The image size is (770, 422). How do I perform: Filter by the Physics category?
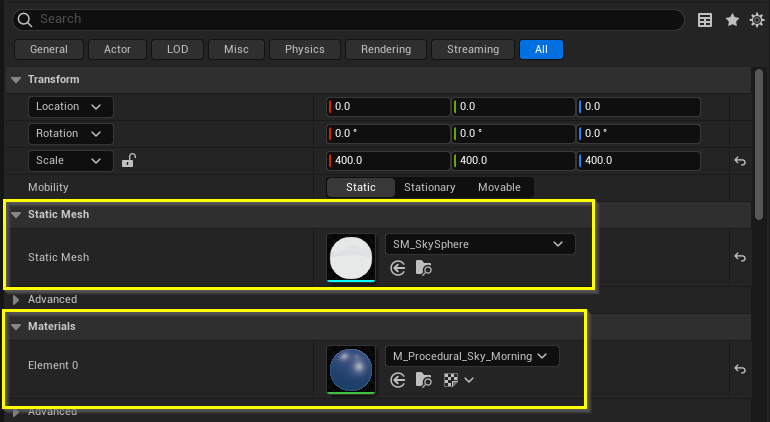(304, 50)
